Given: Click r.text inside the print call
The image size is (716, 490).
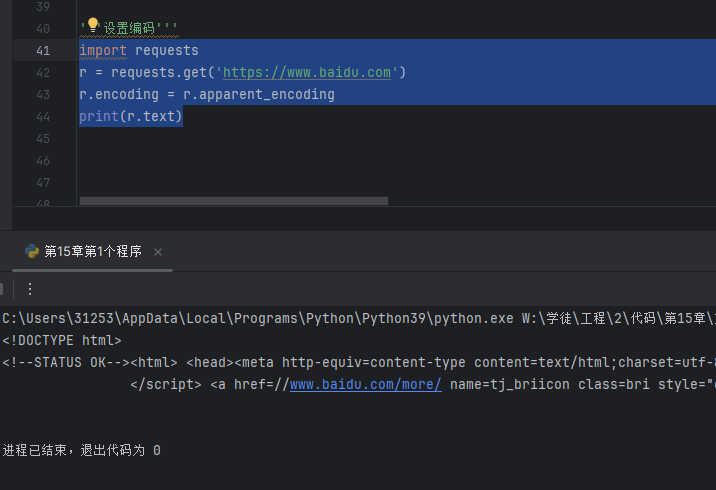Looking at the screenshot, I should (x=151, y=116).
